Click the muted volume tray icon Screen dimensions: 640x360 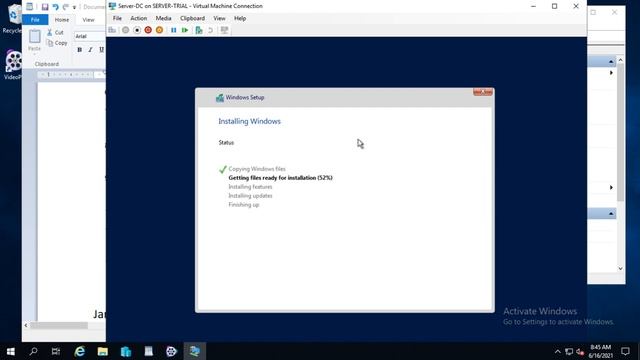pos(580,352)
